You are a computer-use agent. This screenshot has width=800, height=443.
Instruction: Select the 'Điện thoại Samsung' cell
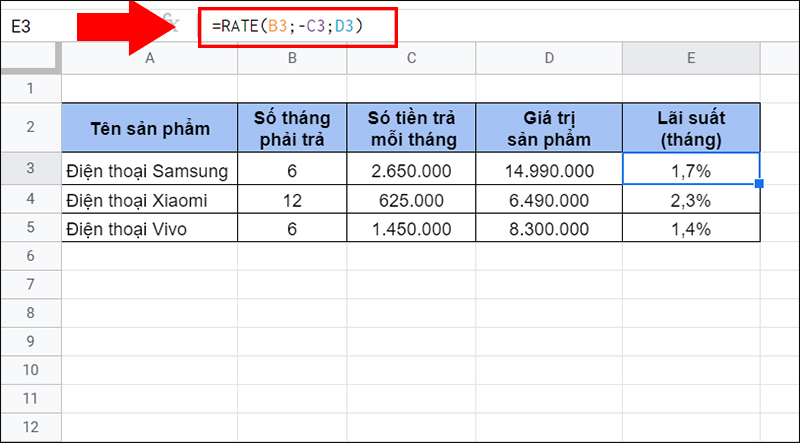[x=150, y=171]
